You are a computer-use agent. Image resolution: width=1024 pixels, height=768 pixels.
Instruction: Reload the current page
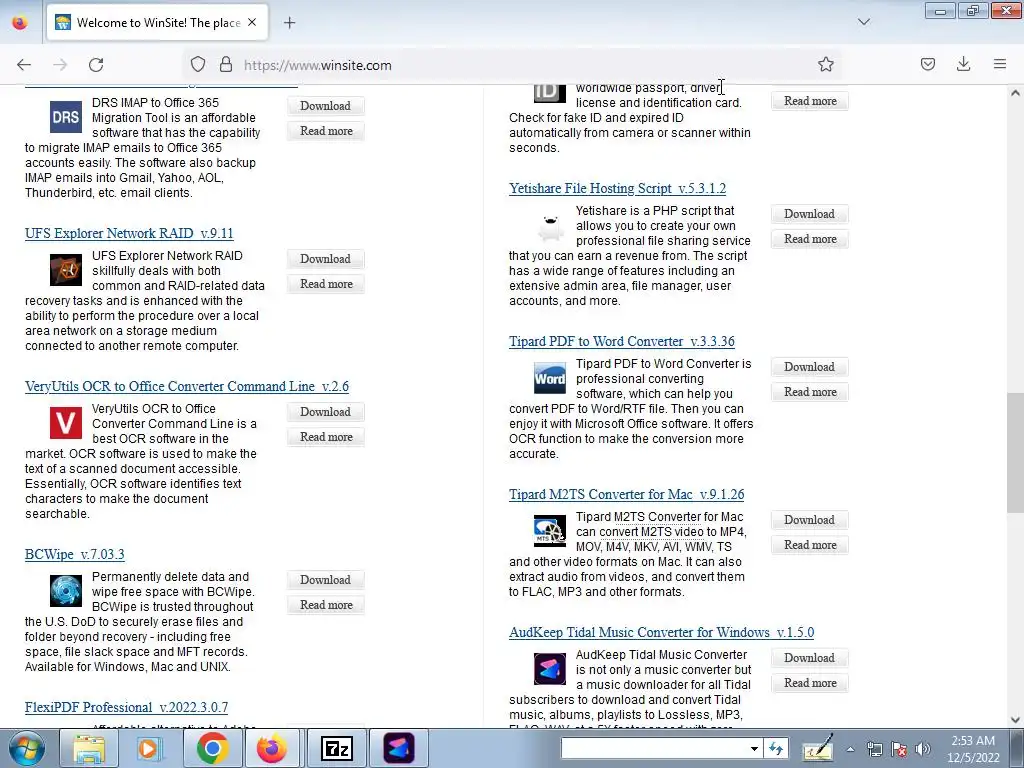click(x=96, y=65)
